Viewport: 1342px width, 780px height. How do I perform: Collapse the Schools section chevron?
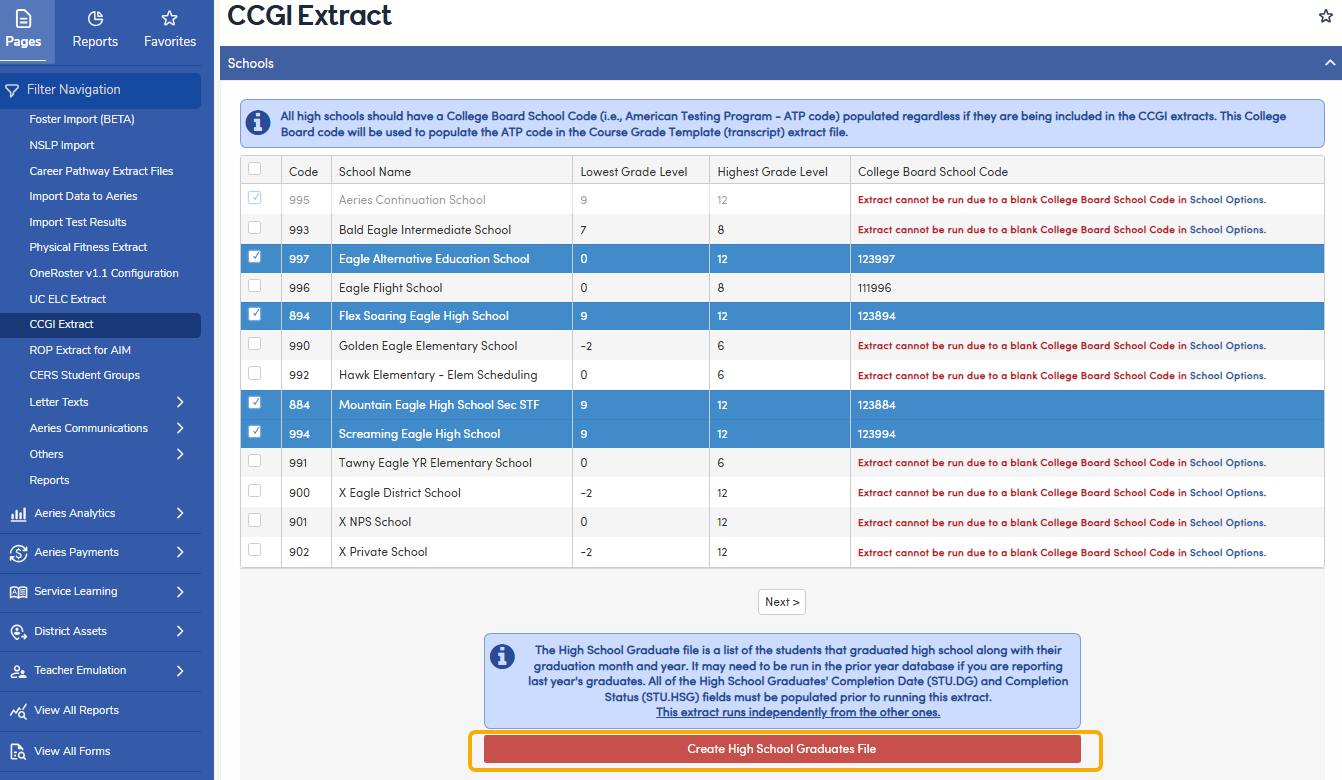(x=1329, y=63)
